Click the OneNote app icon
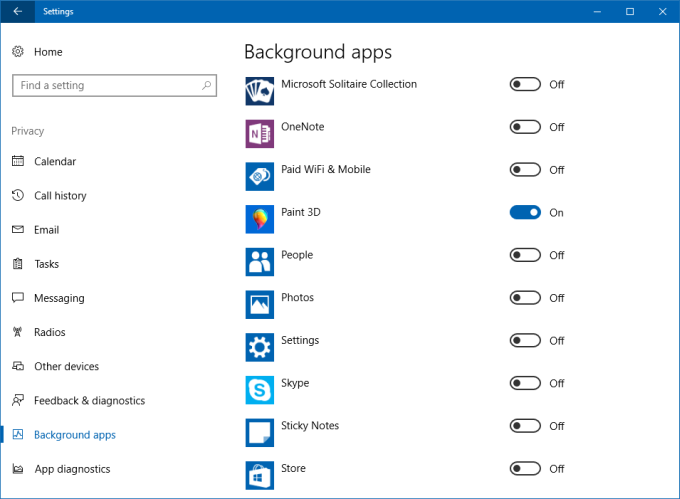The height and width of the screenshot is (499, 680). click(x=259, y=134)
